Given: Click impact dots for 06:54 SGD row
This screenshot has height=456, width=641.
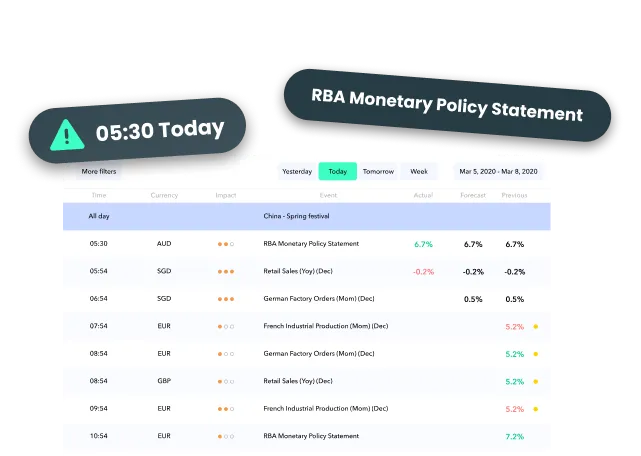Looking at the screenshot, I should coord(225,299).
